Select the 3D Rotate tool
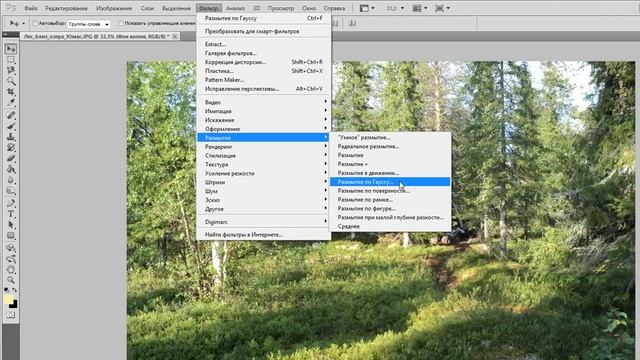 coord(11,248)
